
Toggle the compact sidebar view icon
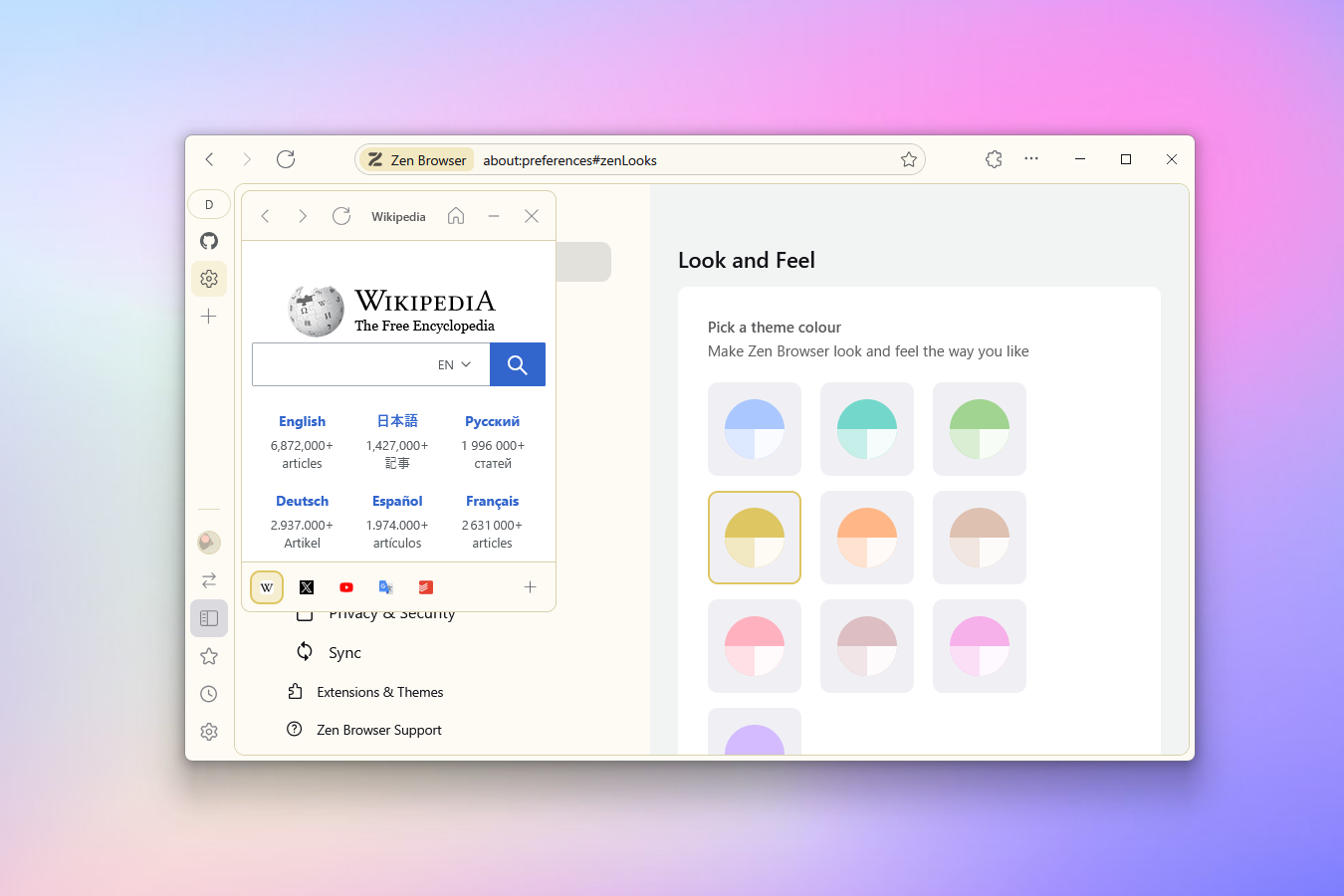[x=209, y=617]
